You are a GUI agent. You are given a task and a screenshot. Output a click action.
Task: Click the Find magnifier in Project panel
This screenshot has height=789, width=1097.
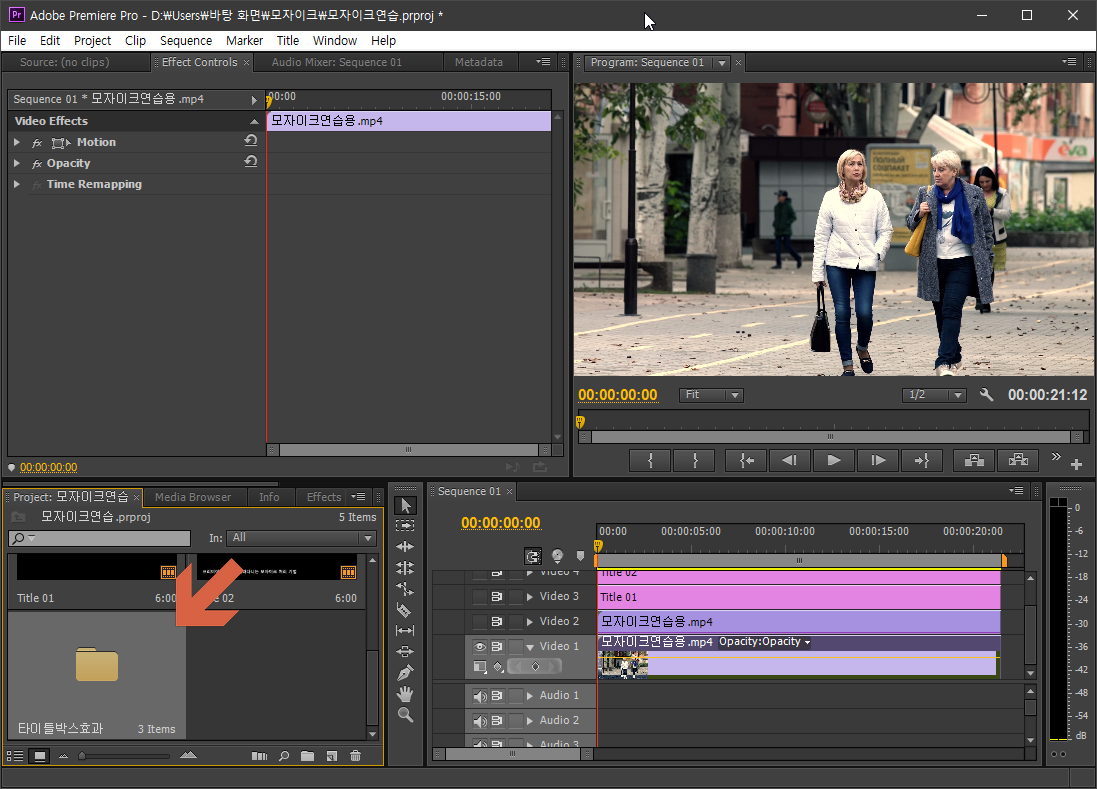pos(284,756)
